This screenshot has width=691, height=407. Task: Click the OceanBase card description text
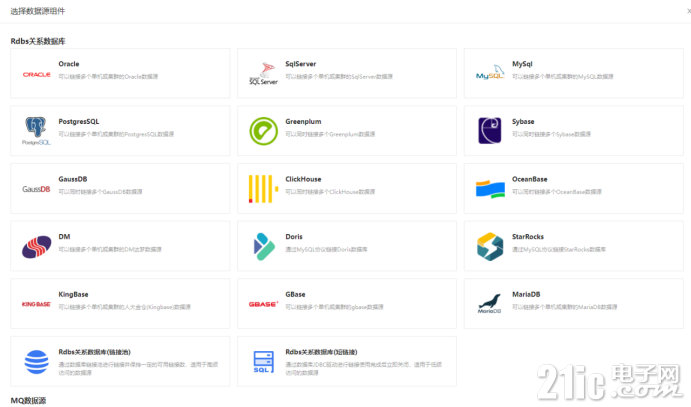(x=557, y=192)
